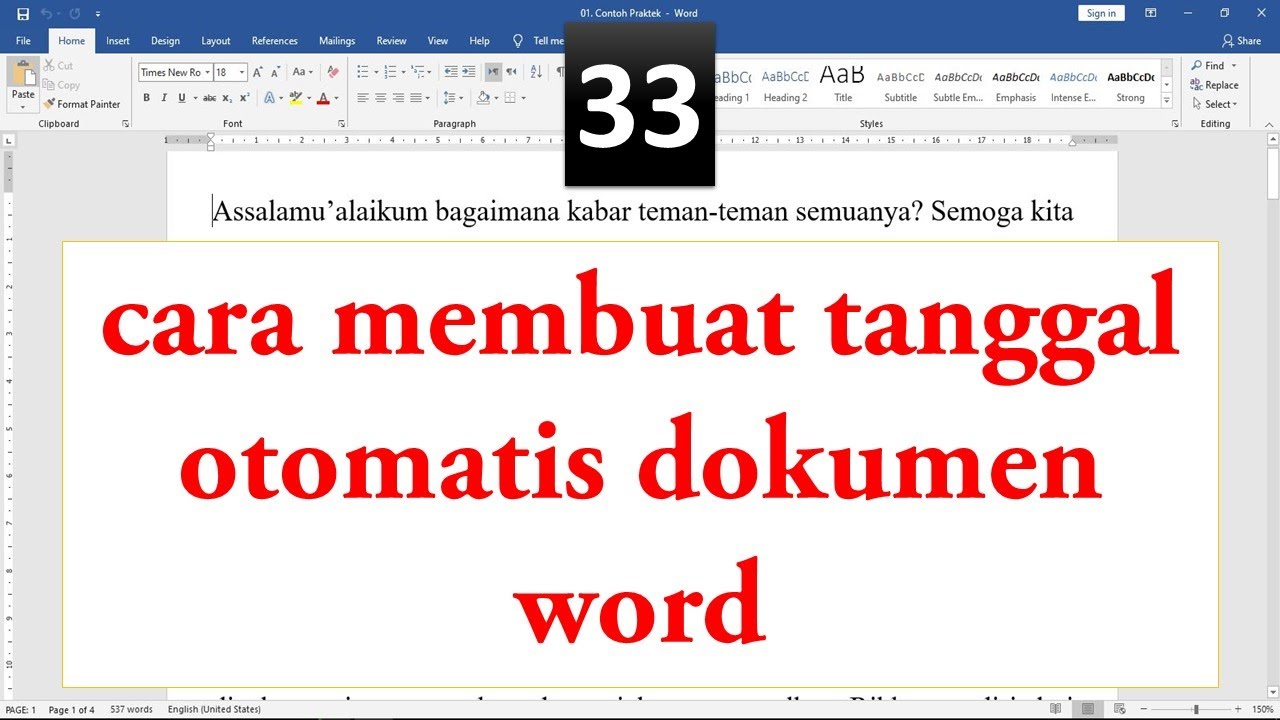Viewport: 1280px width, 720px height.
Task: Switch to Web Layout view icon
Action: click(x=1120, y=710)
